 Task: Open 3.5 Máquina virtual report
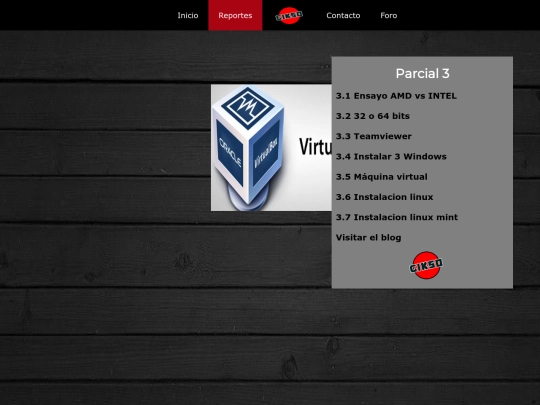pos(382,177)
